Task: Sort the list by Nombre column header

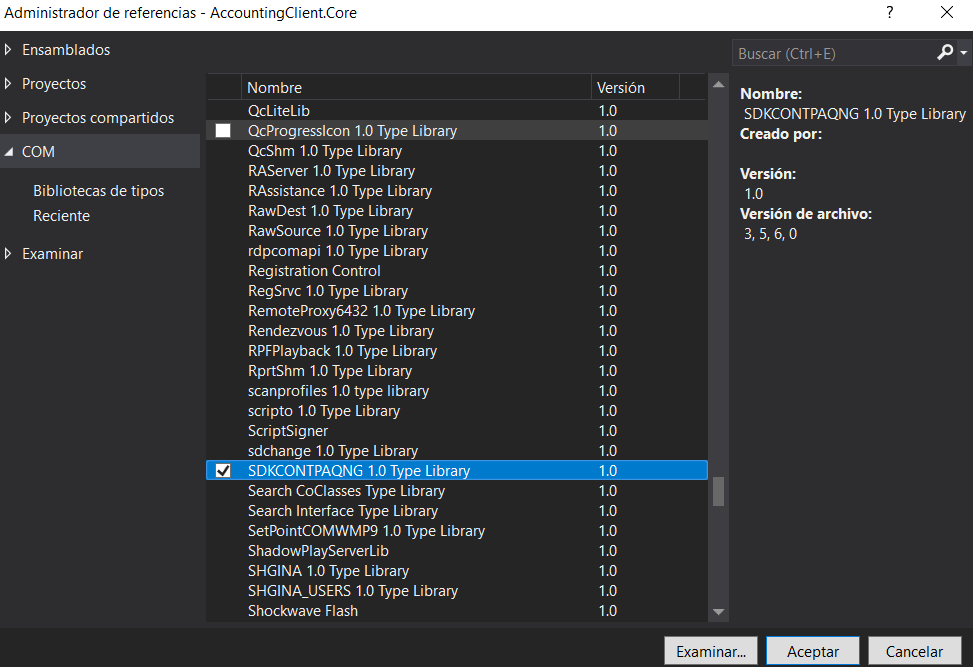Action: click(416, 87)
